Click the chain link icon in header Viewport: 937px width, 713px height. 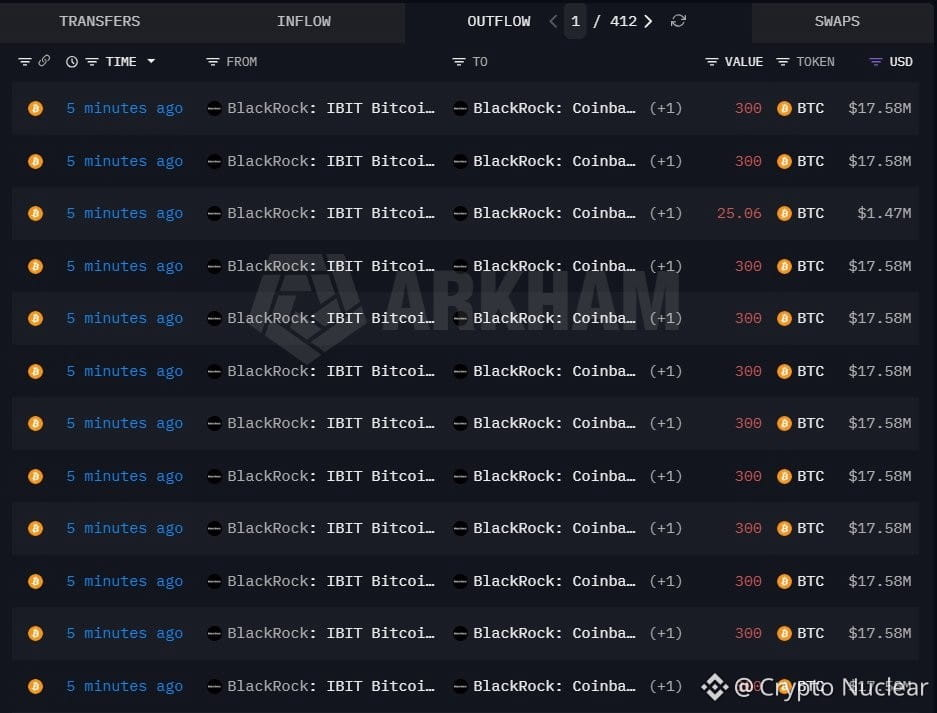[x=44, y=61]
